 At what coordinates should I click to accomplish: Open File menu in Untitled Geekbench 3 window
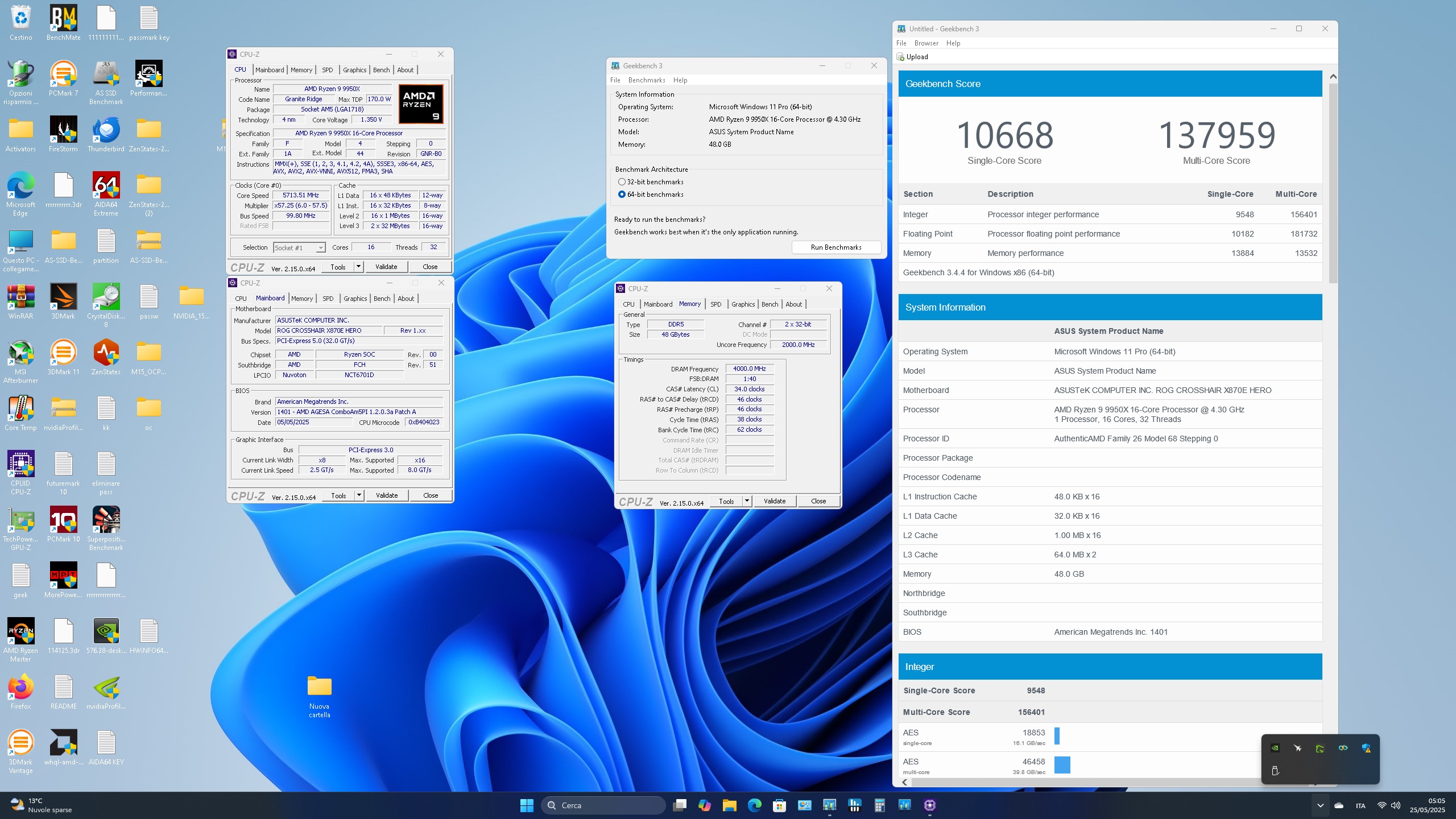pyautogui.click(x=901, y=43)
